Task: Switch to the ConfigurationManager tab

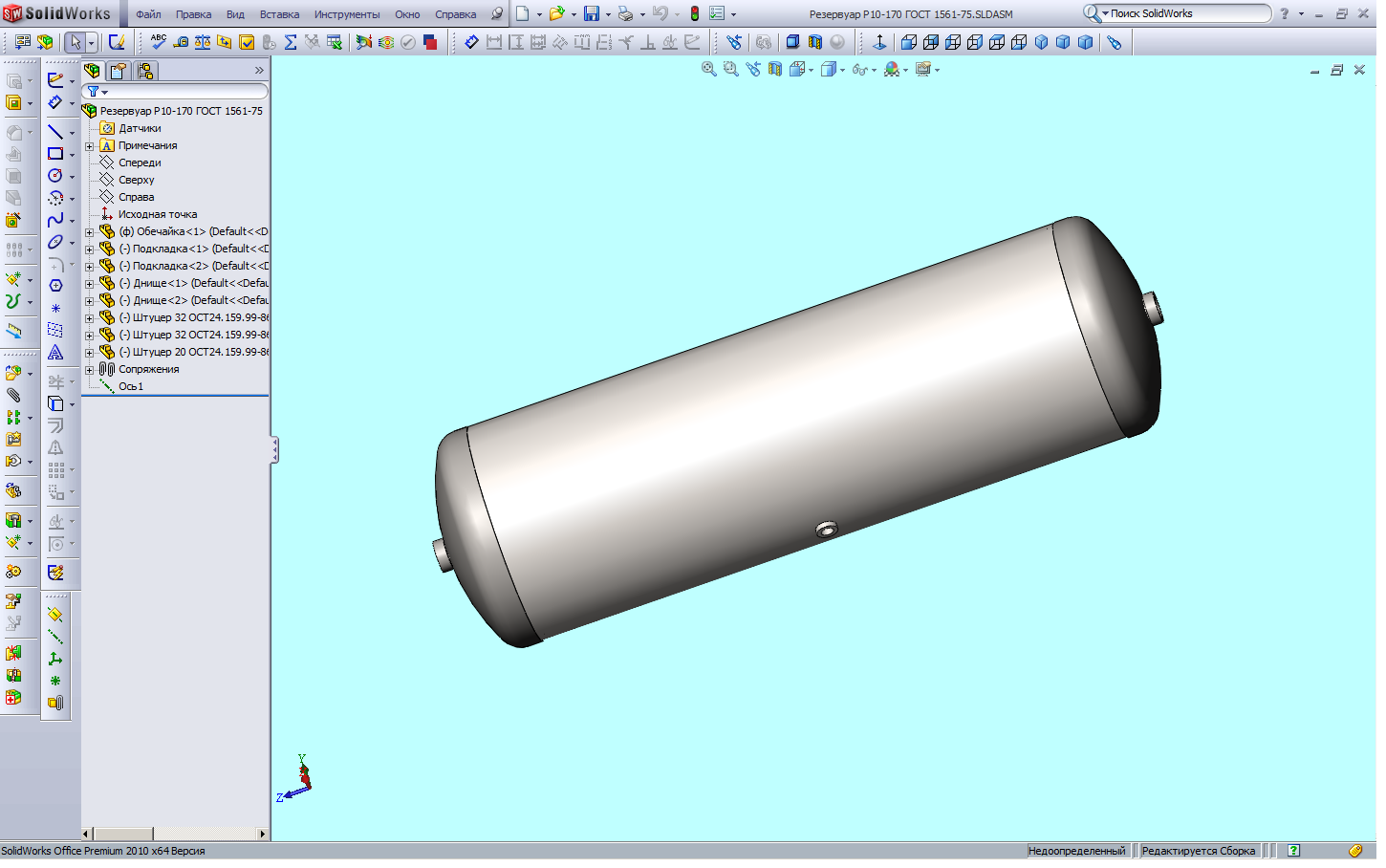Action: (x=145, y=71)
